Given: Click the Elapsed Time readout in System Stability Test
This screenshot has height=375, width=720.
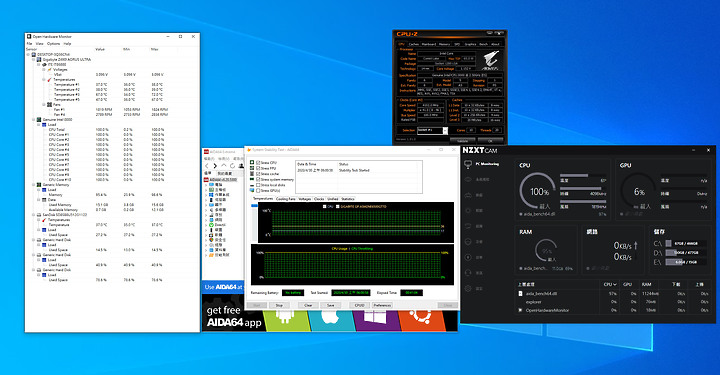Looking at the screenshot, I should click(x=411, y=292).
